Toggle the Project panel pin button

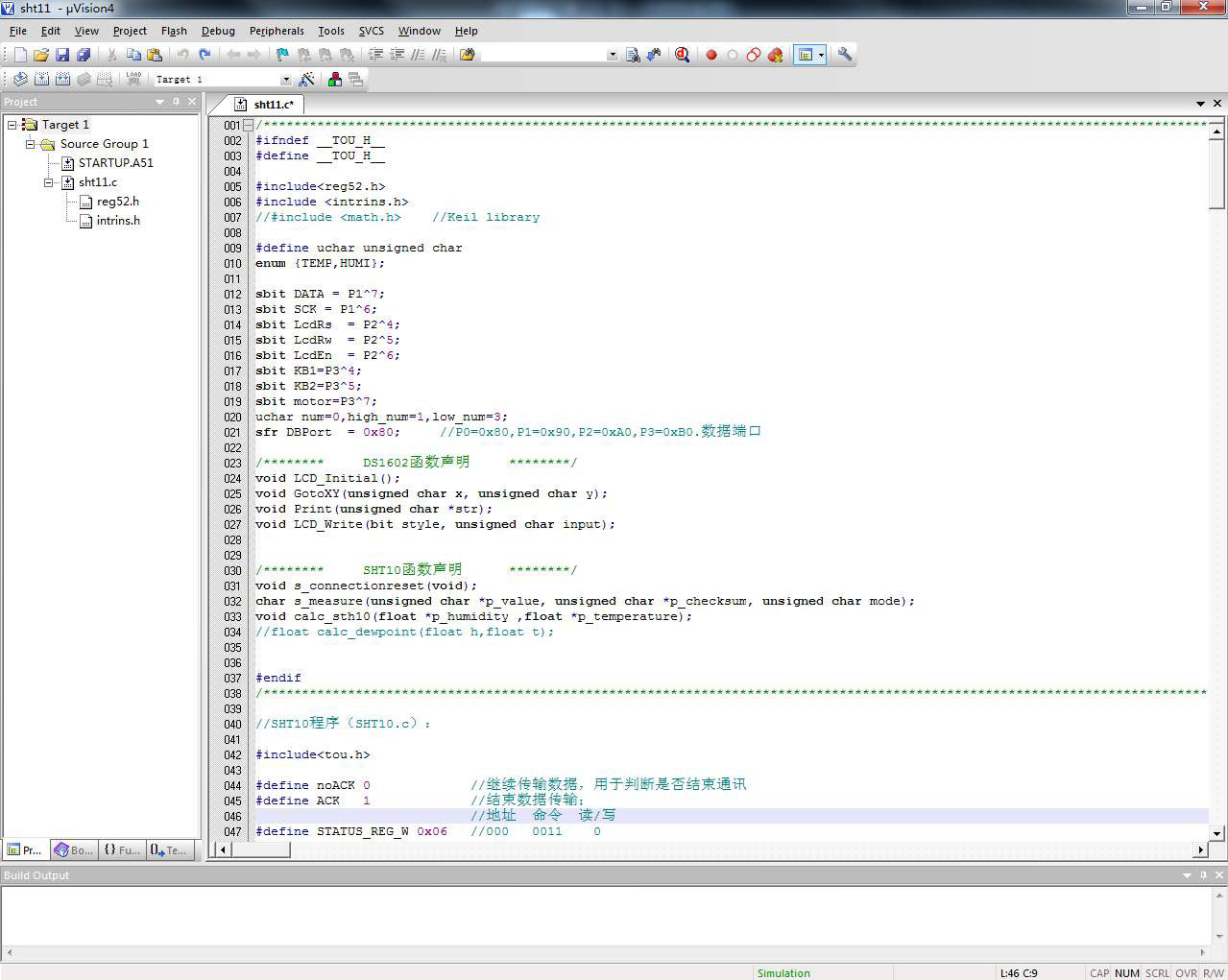click(177, 102)
